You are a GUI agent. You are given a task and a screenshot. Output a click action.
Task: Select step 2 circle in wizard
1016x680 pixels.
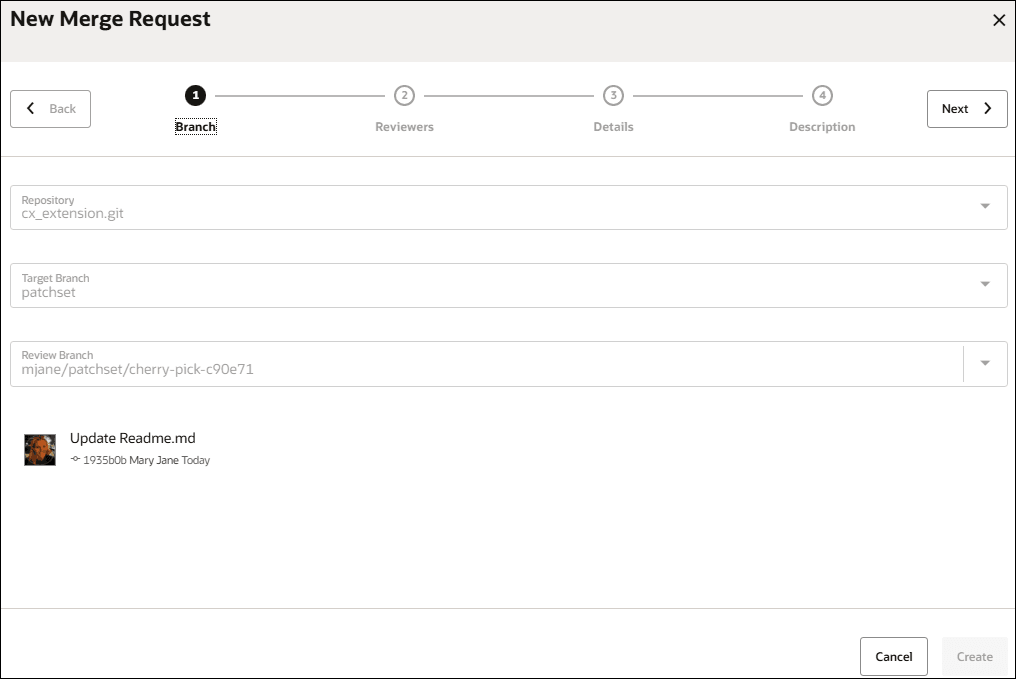[404, 95]
